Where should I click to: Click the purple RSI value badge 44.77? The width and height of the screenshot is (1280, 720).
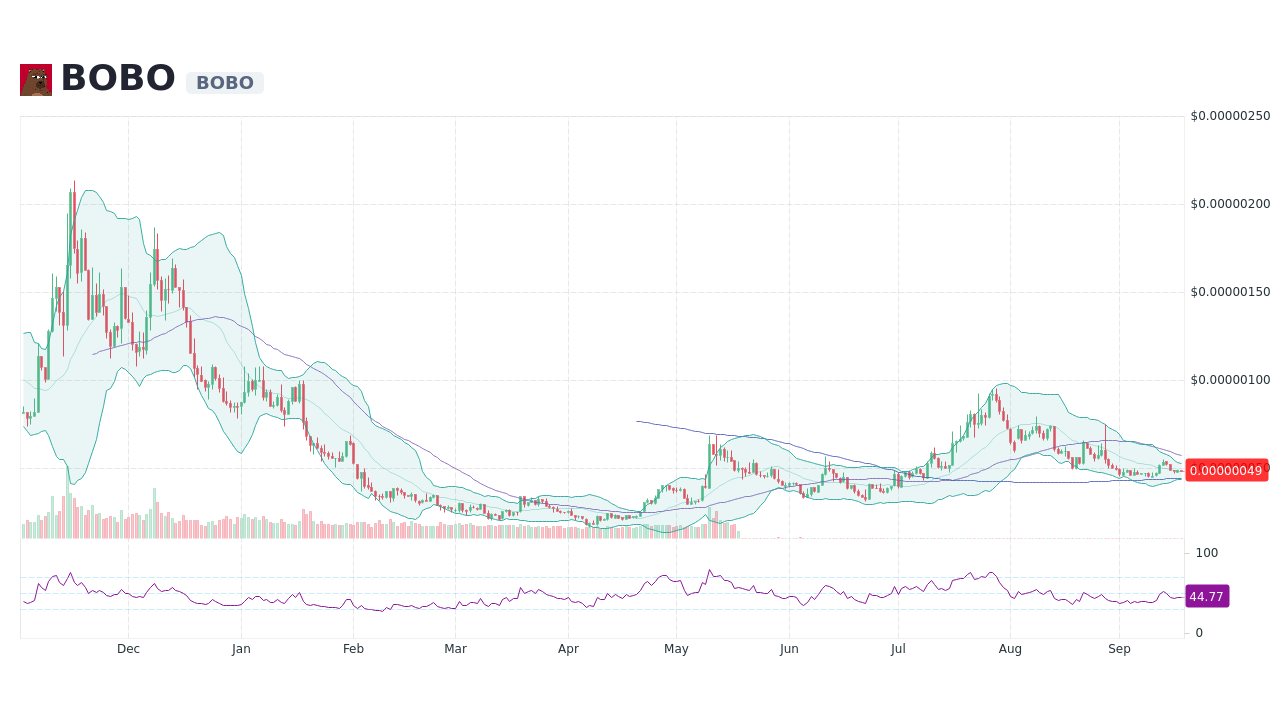tap(1207, 596)
